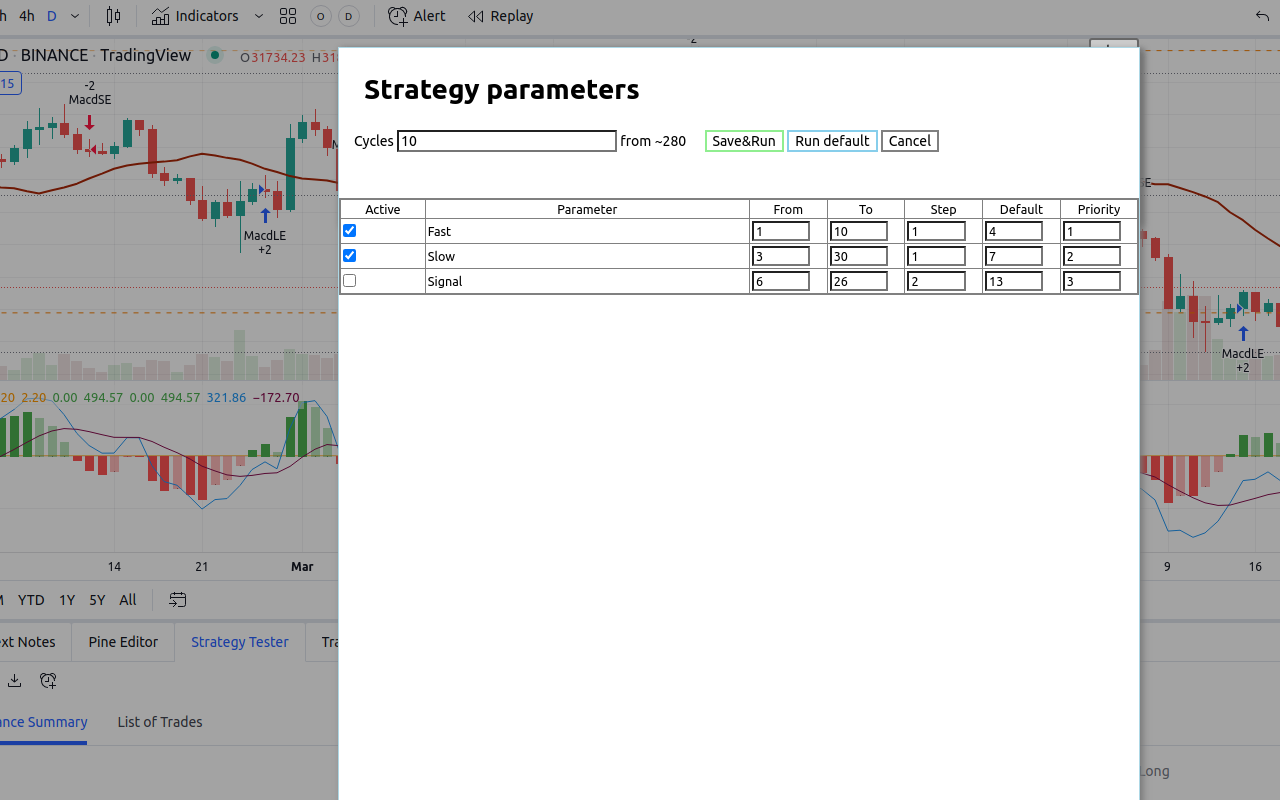Export data with the download icon
Viewport: 1280px width, 800px height.
[13, 680]
